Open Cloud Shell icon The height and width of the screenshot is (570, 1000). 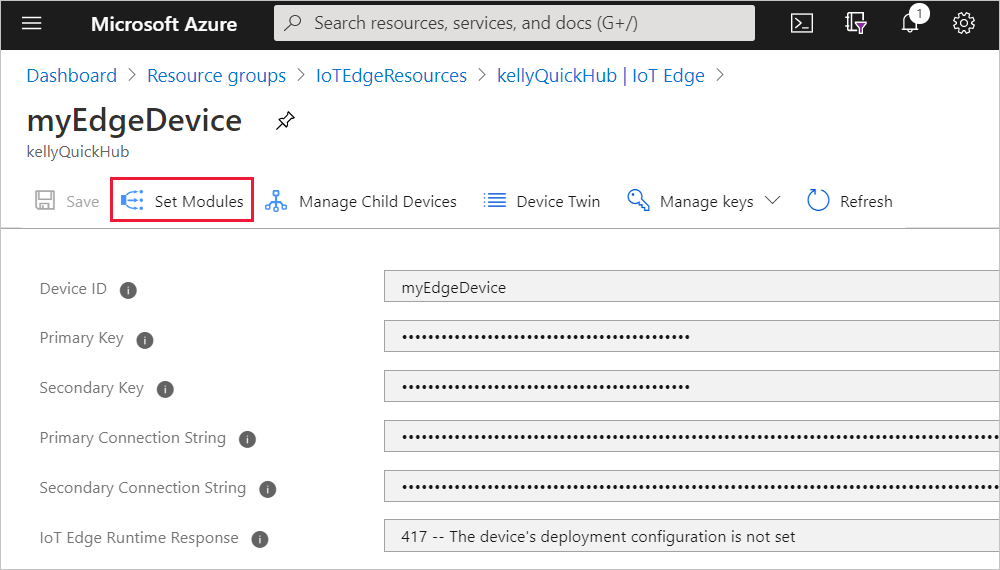tap(801, 23)
